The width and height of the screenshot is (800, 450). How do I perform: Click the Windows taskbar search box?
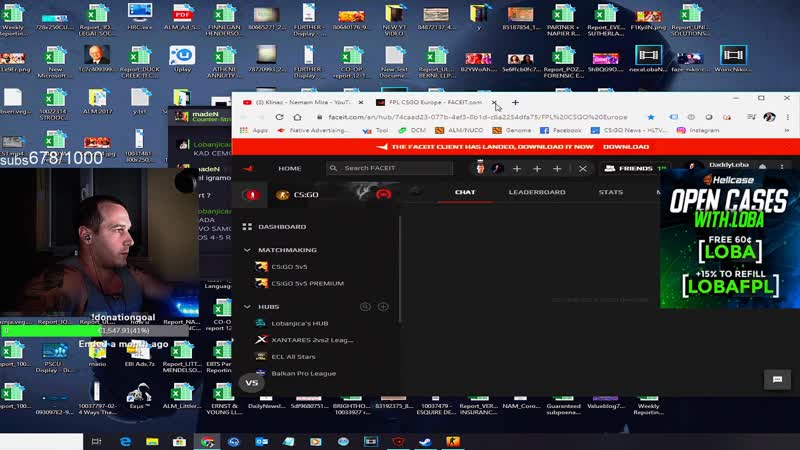(x=41, y=442)
